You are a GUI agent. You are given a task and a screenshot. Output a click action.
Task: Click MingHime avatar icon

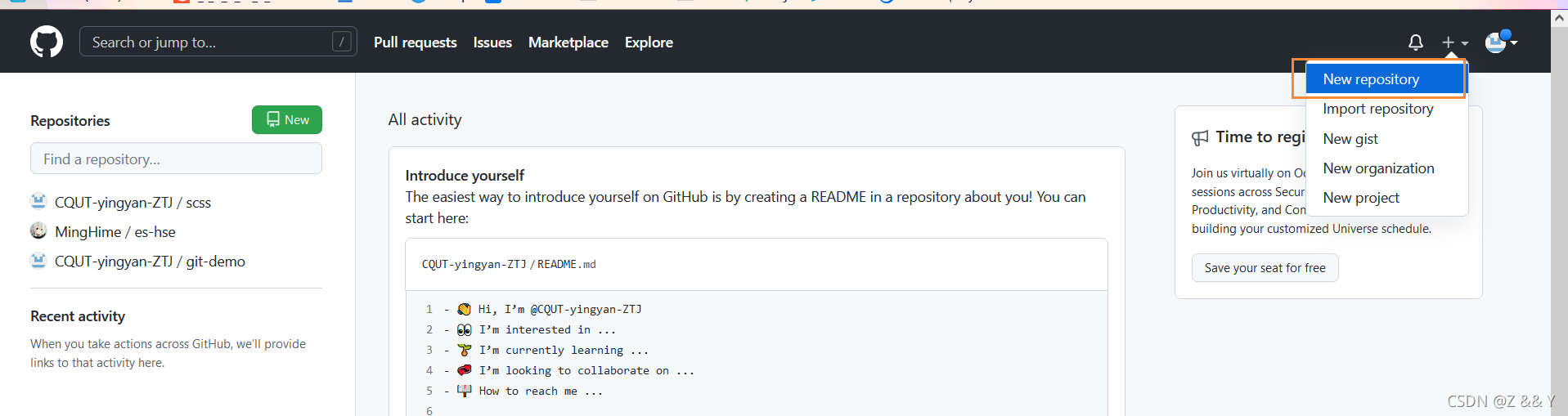pos(38,230)
